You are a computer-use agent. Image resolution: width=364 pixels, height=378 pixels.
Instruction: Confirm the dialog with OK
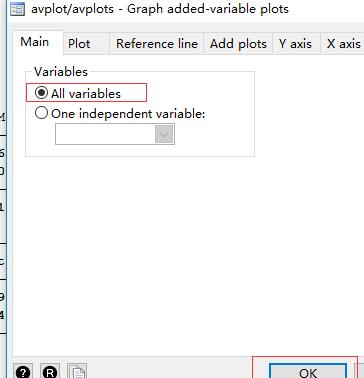pos(308,371)
